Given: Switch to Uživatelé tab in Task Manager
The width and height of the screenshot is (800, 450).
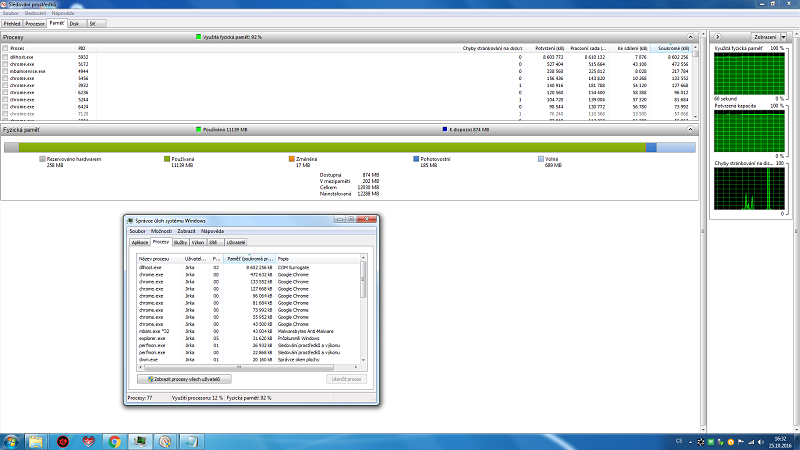Looking at the screenshot, I should point(236,242).
